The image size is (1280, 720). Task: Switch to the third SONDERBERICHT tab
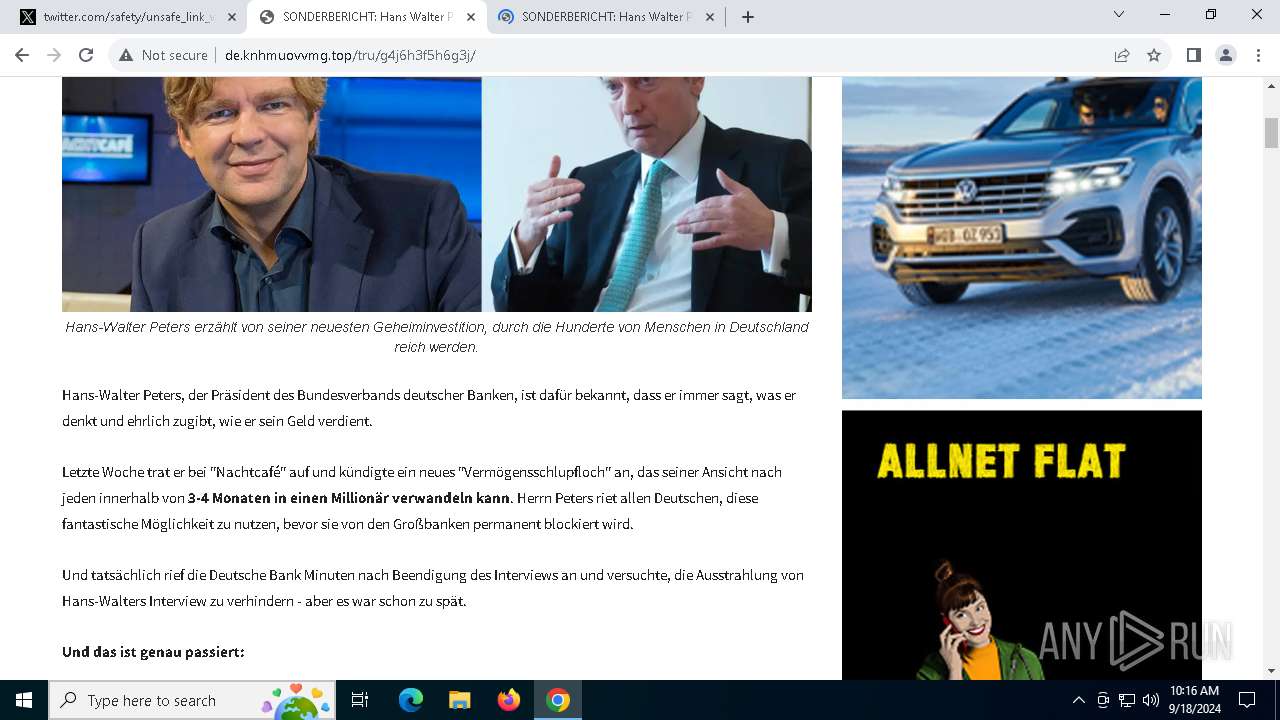606,17
